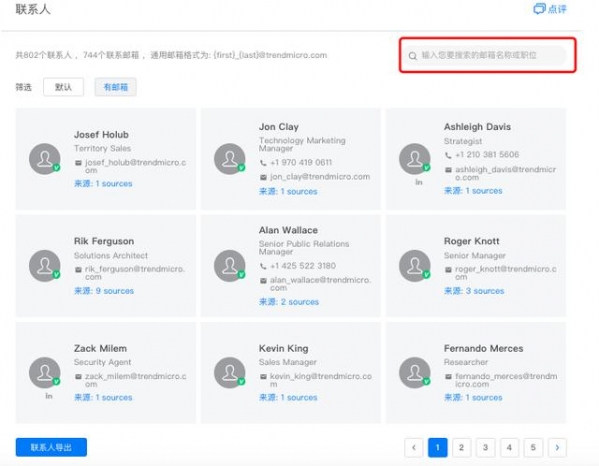Click the name Roger Knott
Screen dimensions: 599x466
pos(472,241)
